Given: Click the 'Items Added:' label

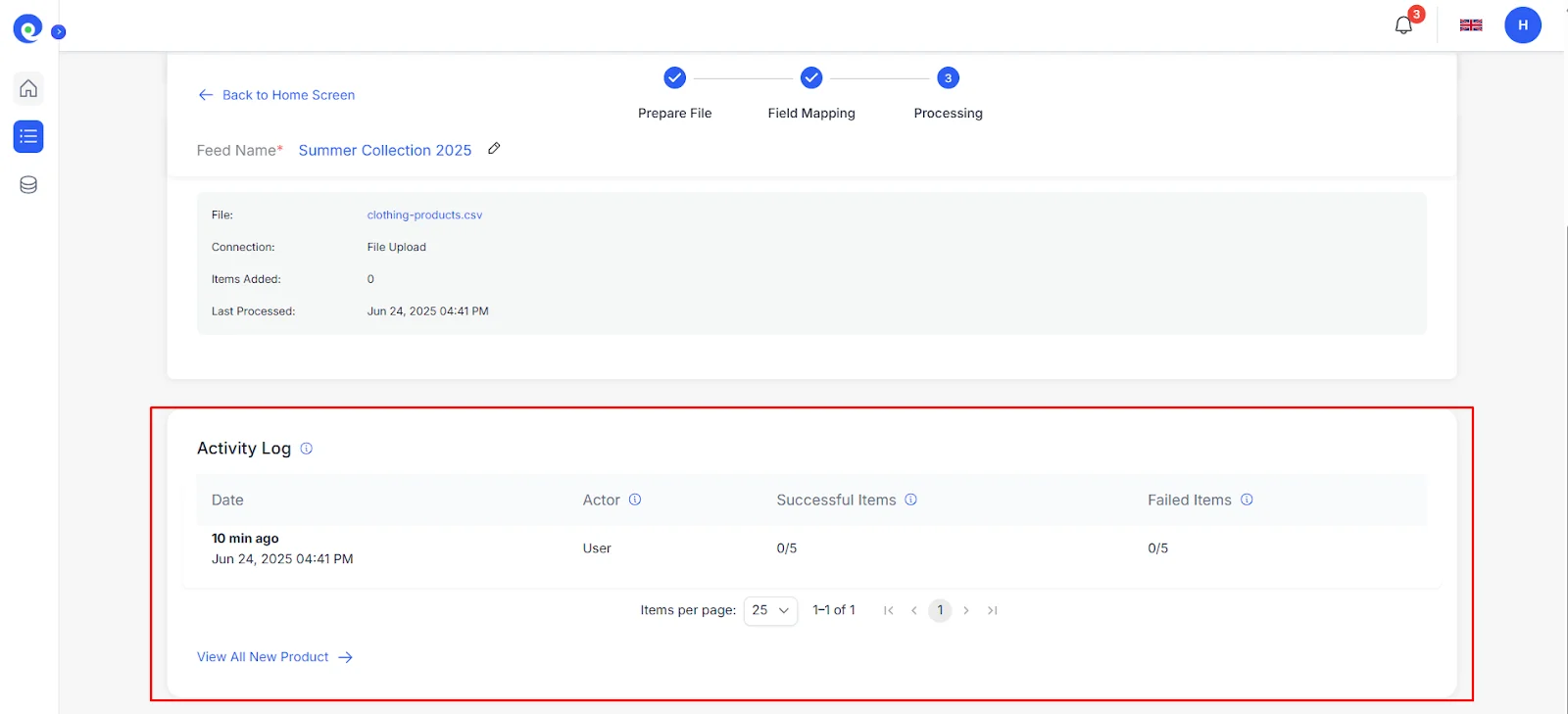Looking at the screenshot, I should [246, 279].
